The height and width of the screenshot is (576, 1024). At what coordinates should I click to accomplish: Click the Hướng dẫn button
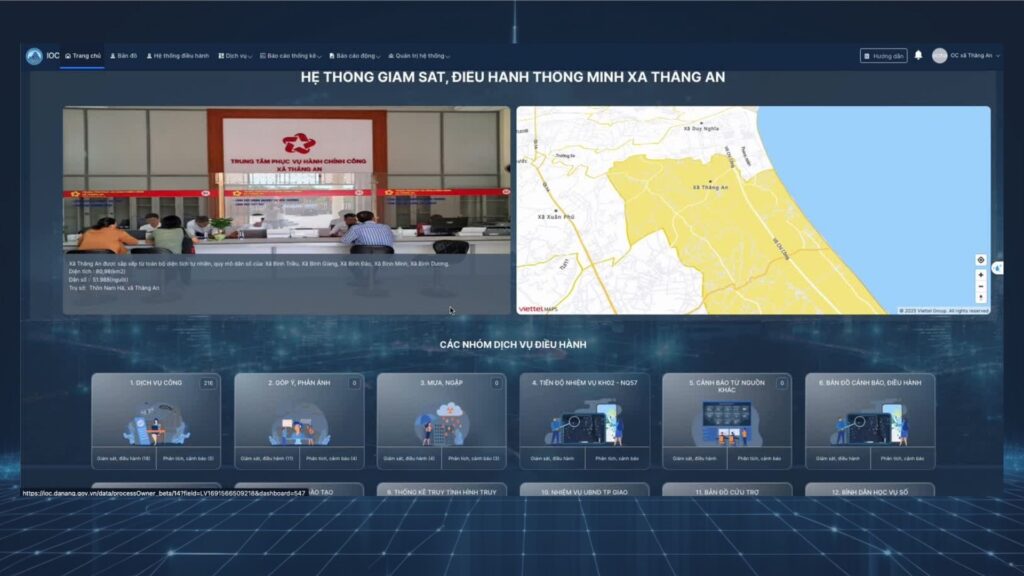click(x=884, y=56)
